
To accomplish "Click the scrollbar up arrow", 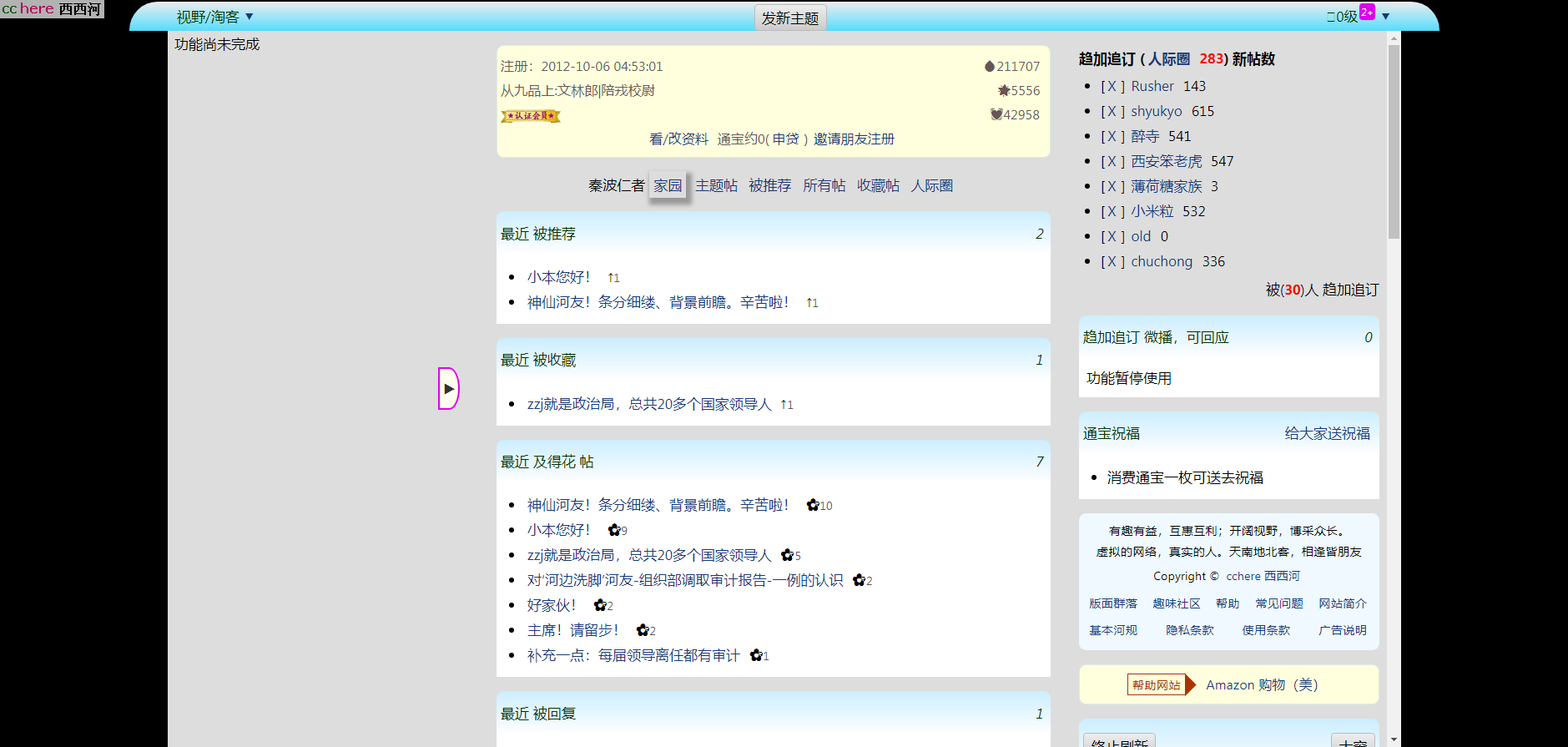I will (1394, 38).
